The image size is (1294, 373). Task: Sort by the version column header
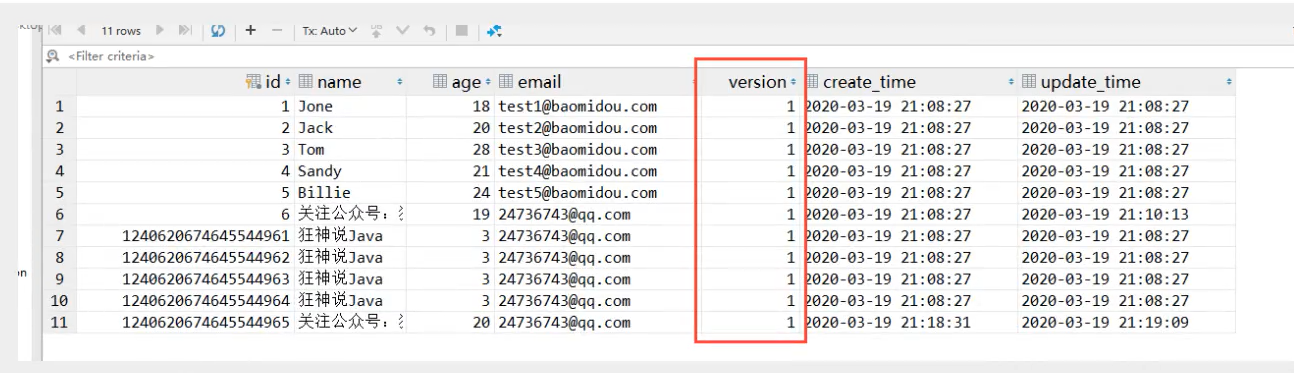(757, 82)
